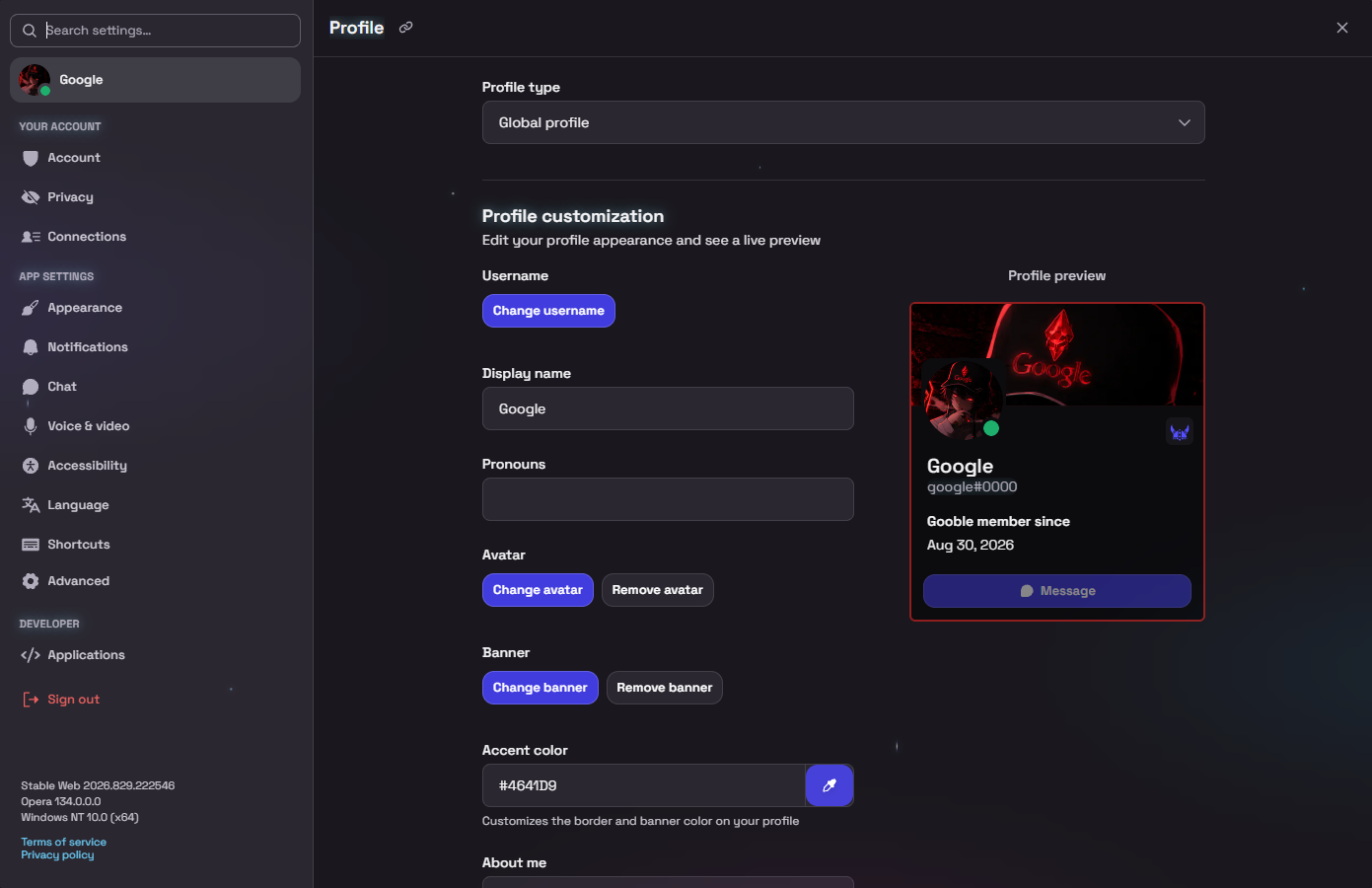Open Privacy settings
Viewport: 1372px width, 888px height.
156,197
